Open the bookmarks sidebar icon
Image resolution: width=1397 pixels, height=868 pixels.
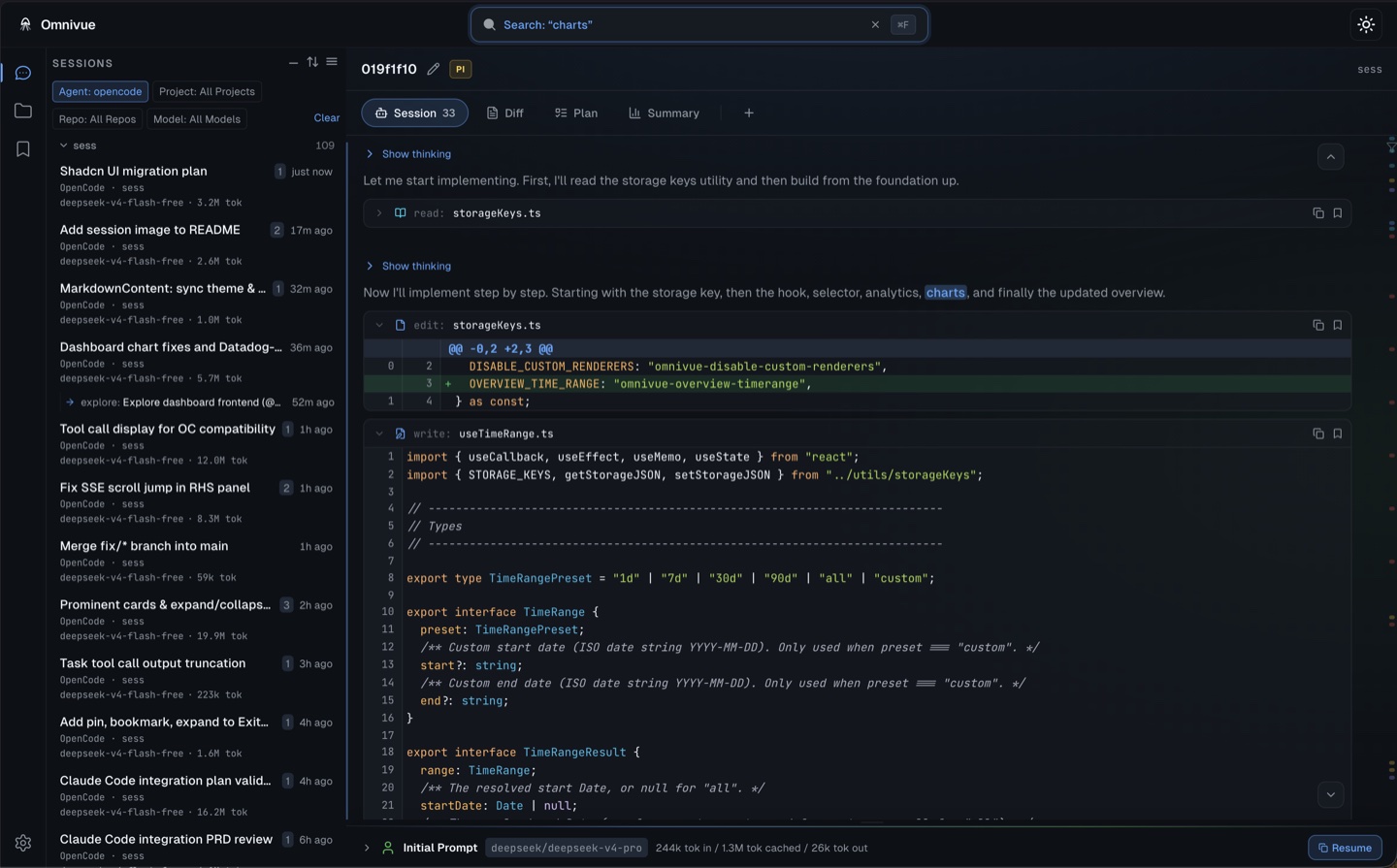coord(23,148)
